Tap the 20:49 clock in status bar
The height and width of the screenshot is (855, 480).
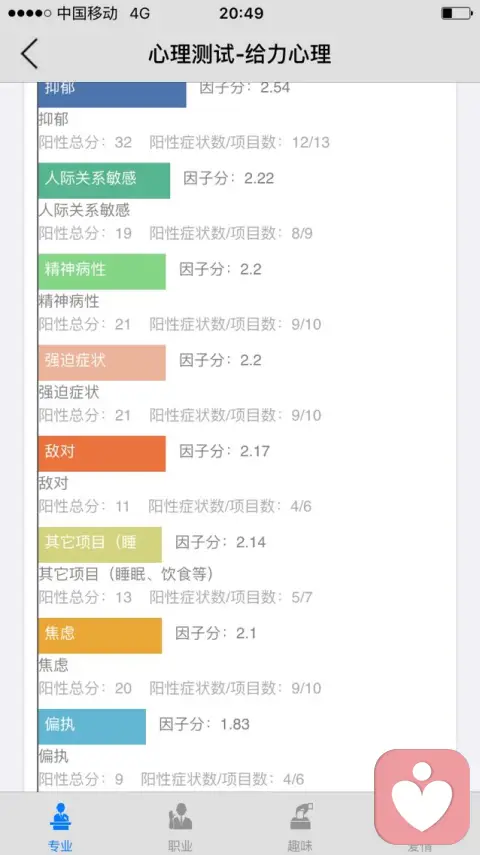[x=242, y=13]
